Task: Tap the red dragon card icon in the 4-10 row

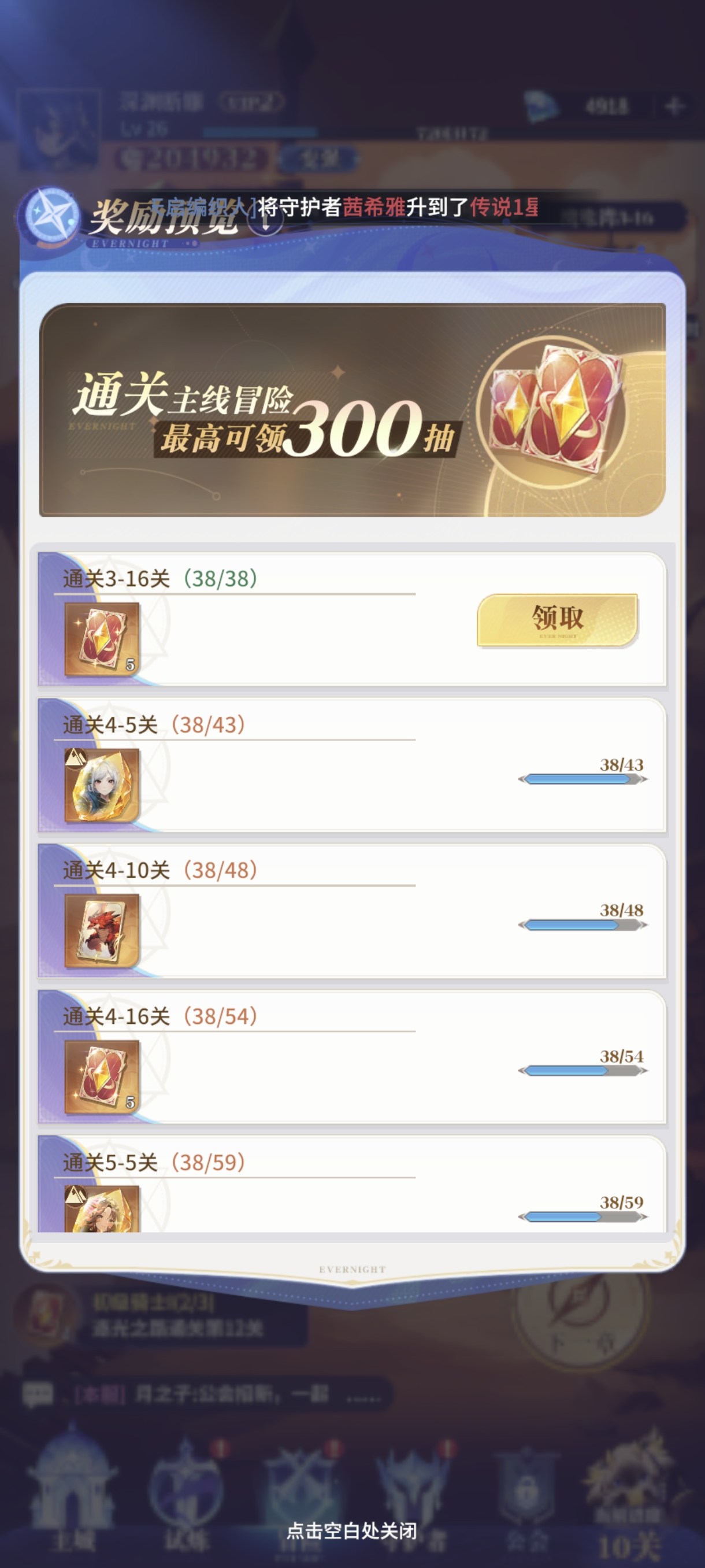Action: pyautogui.click(x=102, y=931)
